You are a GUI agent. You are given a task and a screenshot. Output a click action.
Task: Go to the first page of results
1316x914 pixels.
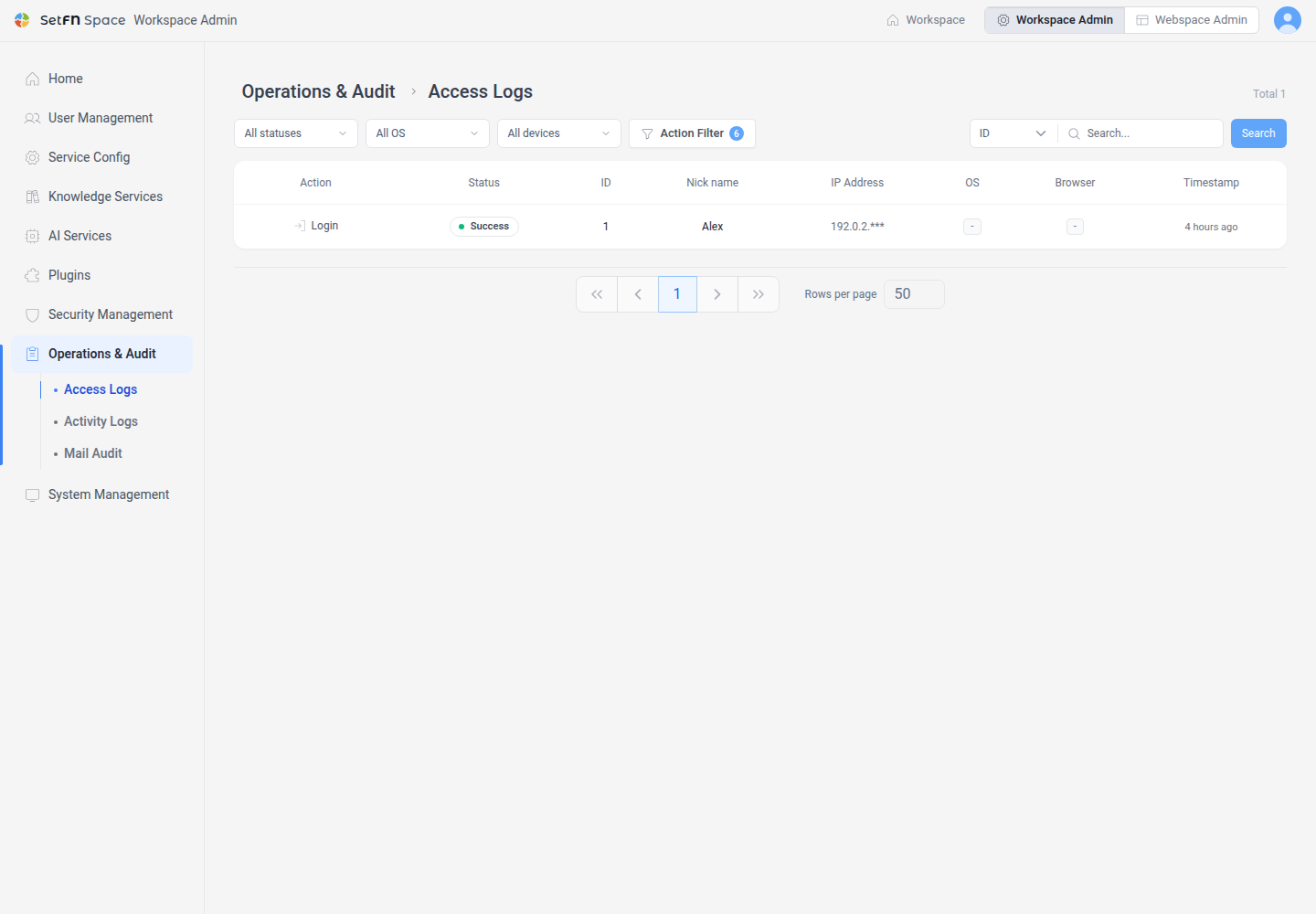597,294
